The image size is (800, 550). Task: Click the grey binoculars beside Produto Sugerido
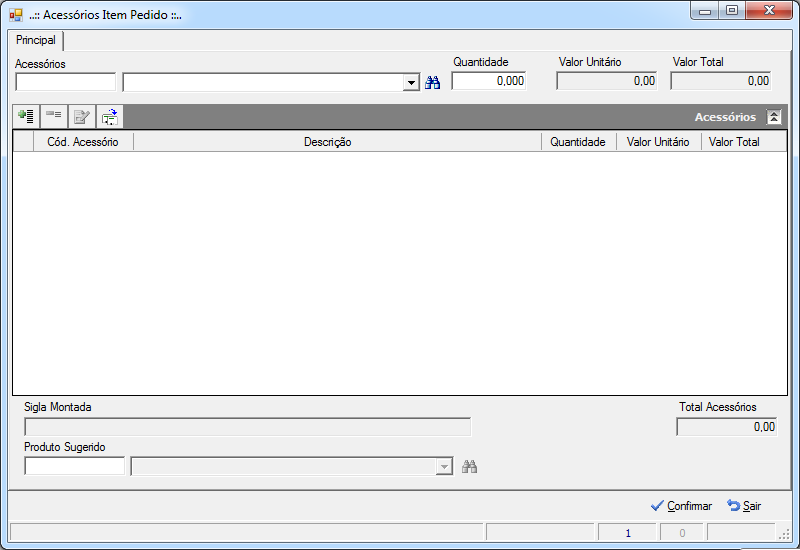click(469, 466)
